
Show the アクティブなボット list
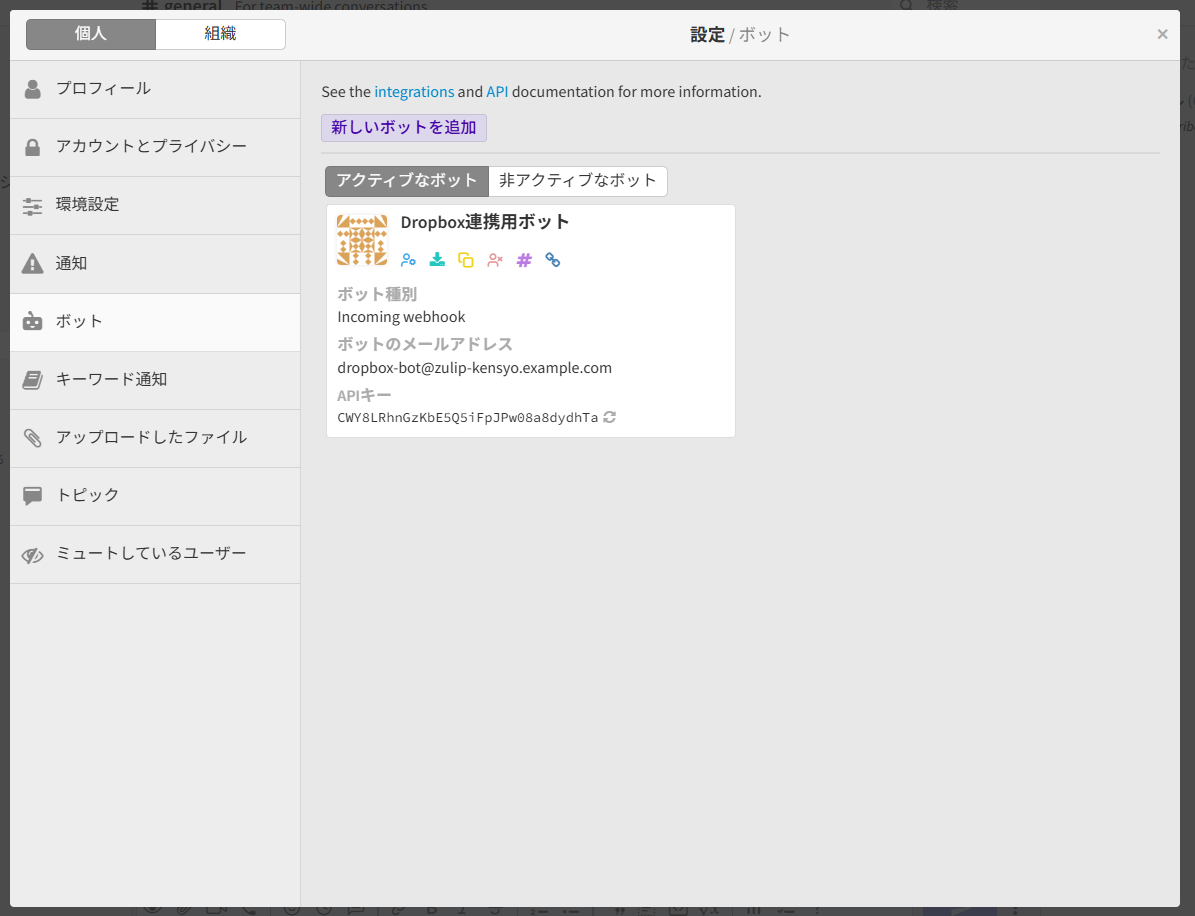(x=407, y=181)
